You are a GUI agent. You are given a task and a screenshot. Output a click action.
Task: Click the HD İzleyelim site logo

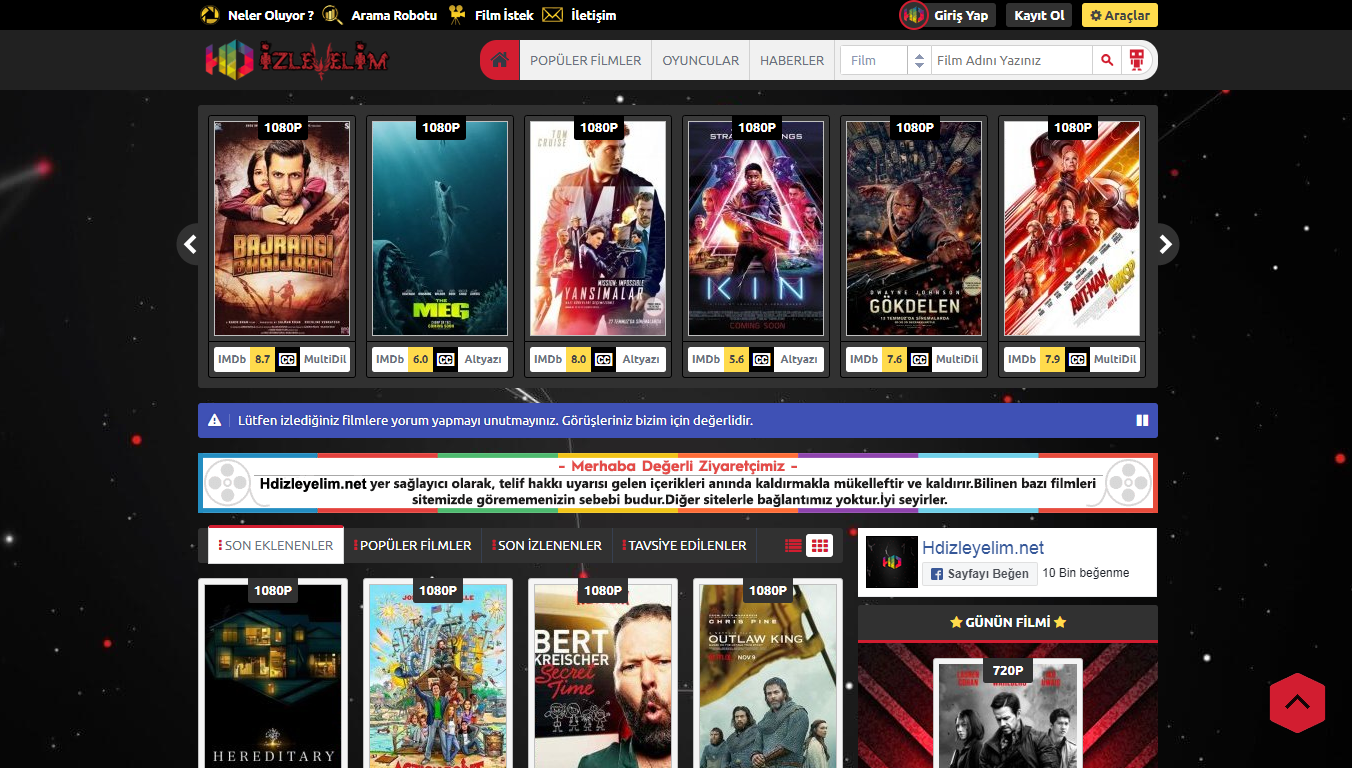click(x=297, y=60)
